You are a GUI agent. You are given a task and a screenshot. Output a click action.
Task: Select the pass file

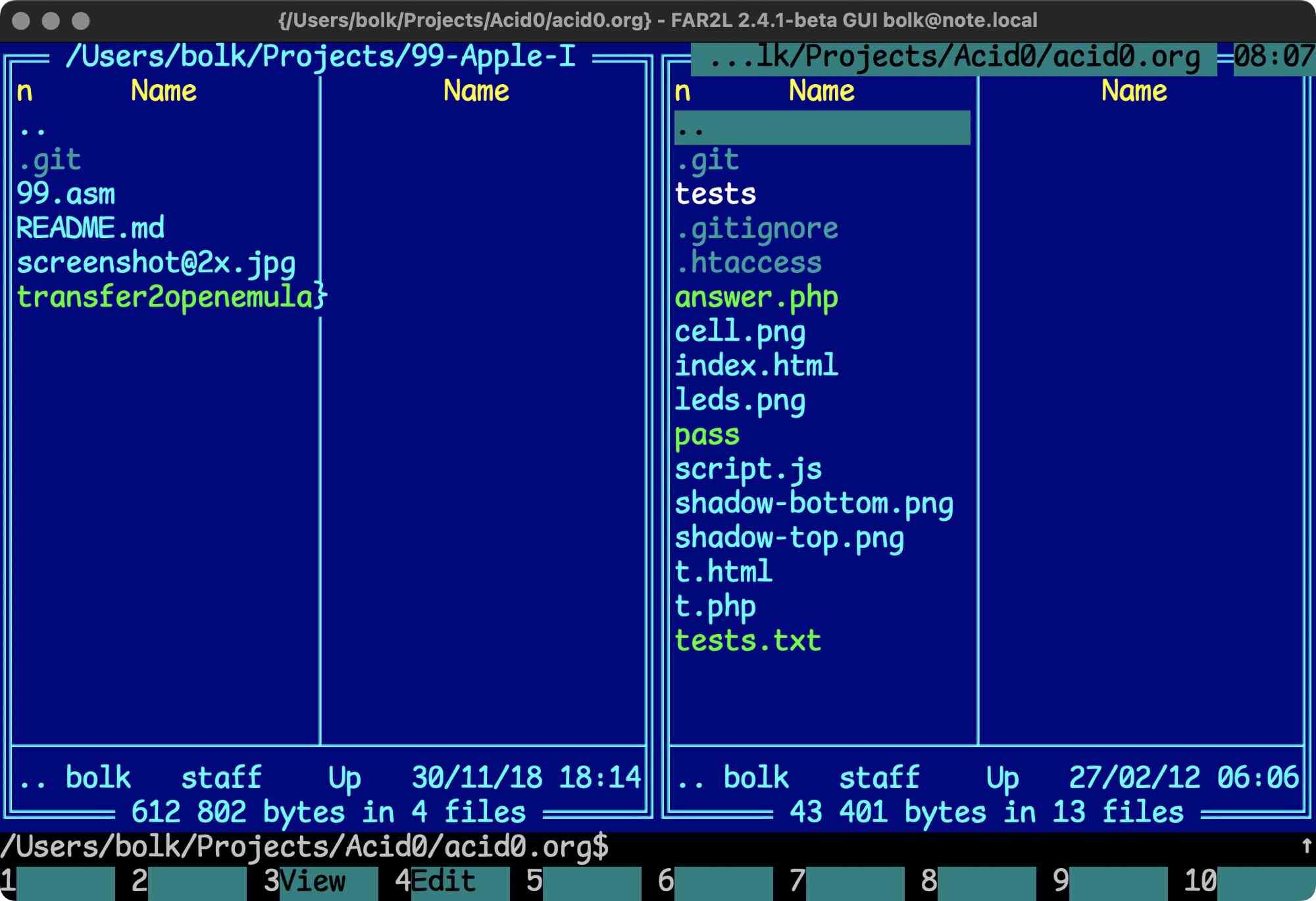coord(707,435)
